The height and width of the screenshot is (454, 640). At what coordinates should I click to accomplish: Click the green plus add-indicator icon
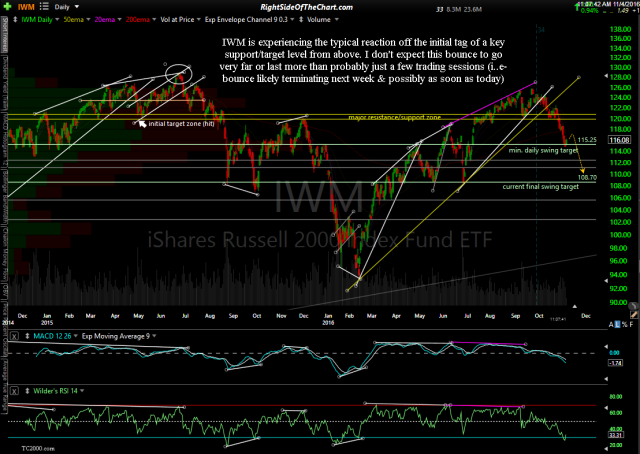7,7
